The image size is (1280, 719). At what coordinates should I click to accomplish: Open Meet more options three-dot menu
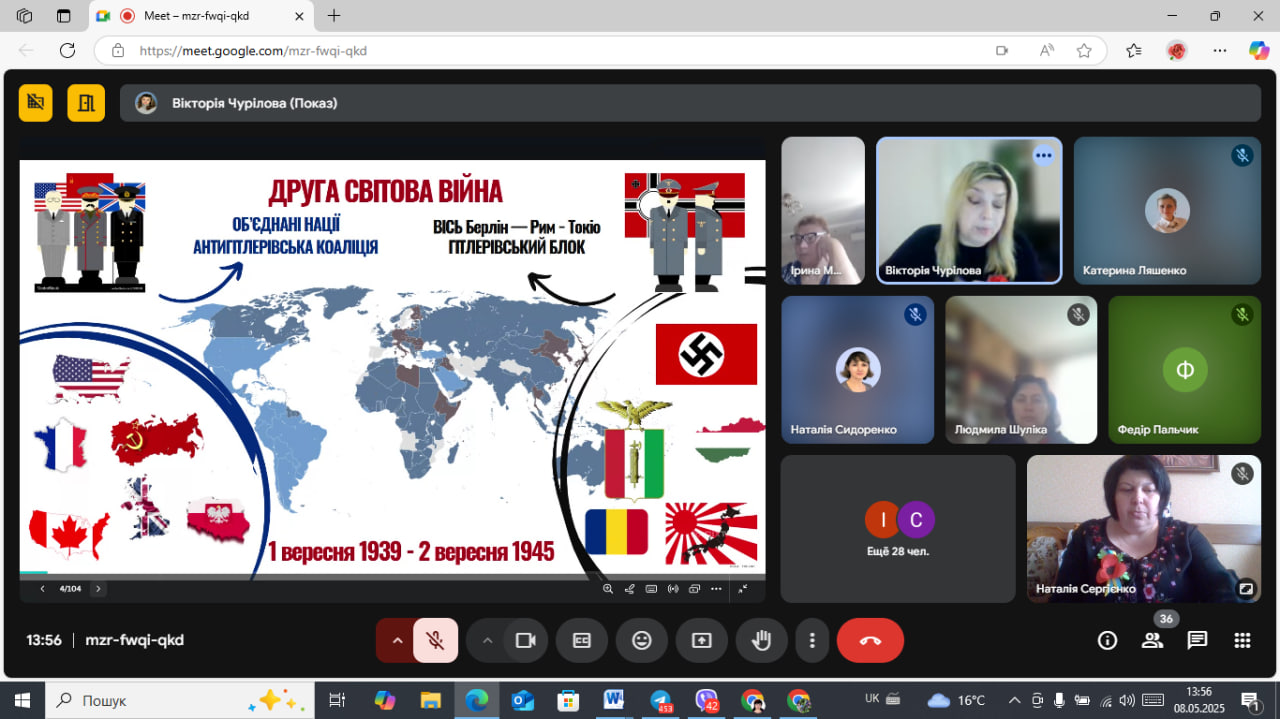pos(813,640)
